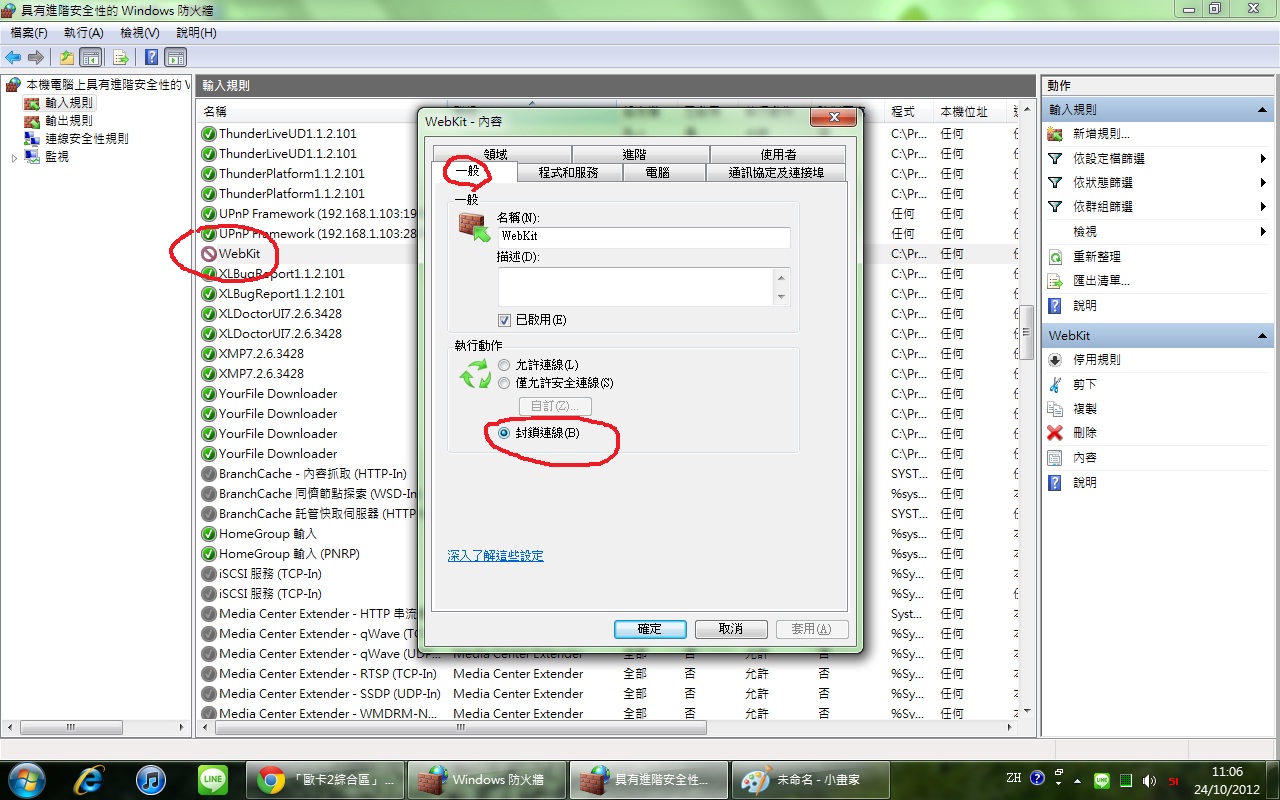Expand the 依設定檔篩選 submenu arrow

1263,159
